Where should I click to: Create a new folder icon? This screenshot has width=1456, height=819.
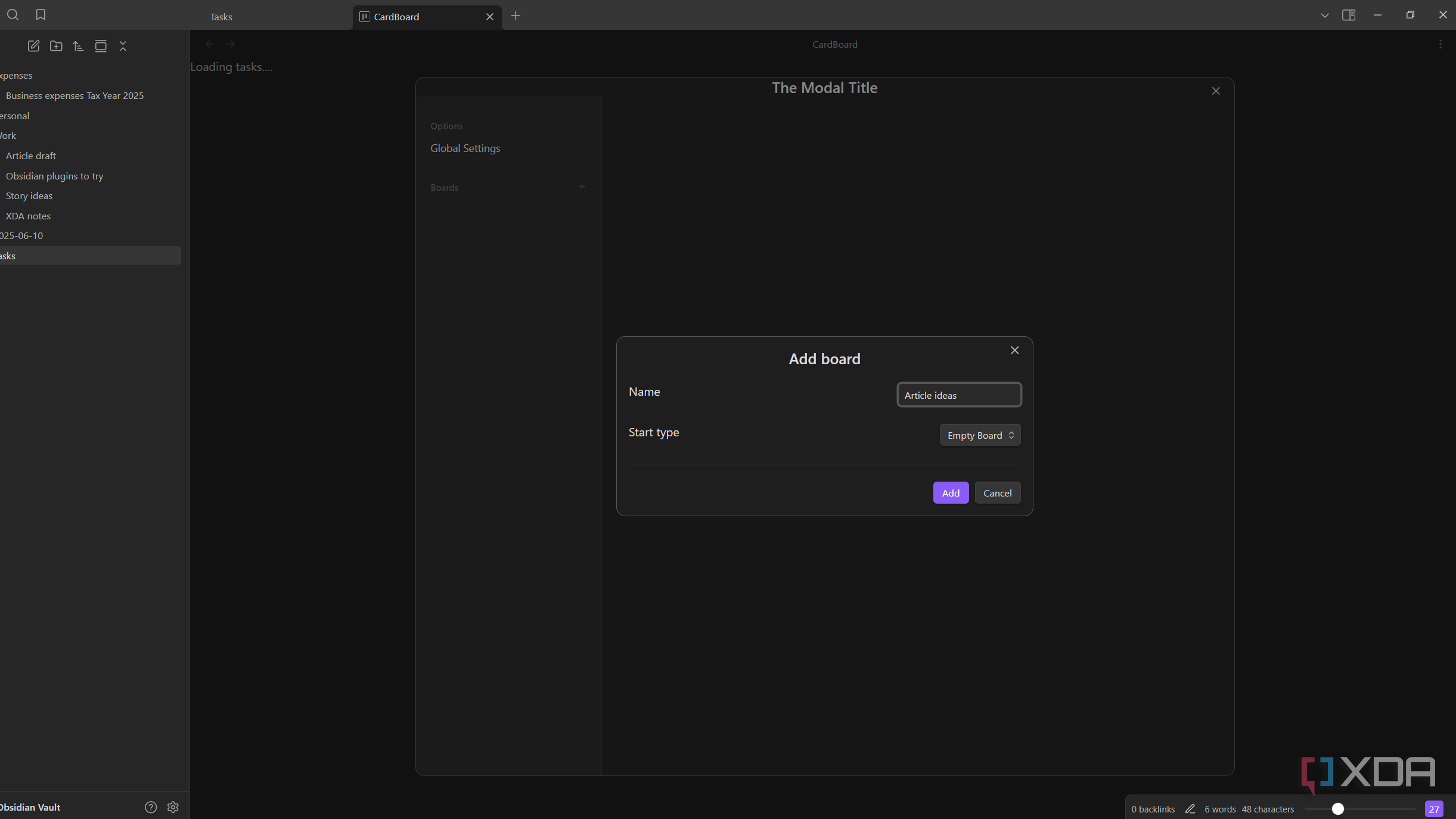pyautogui.click(x=56, y=46)
